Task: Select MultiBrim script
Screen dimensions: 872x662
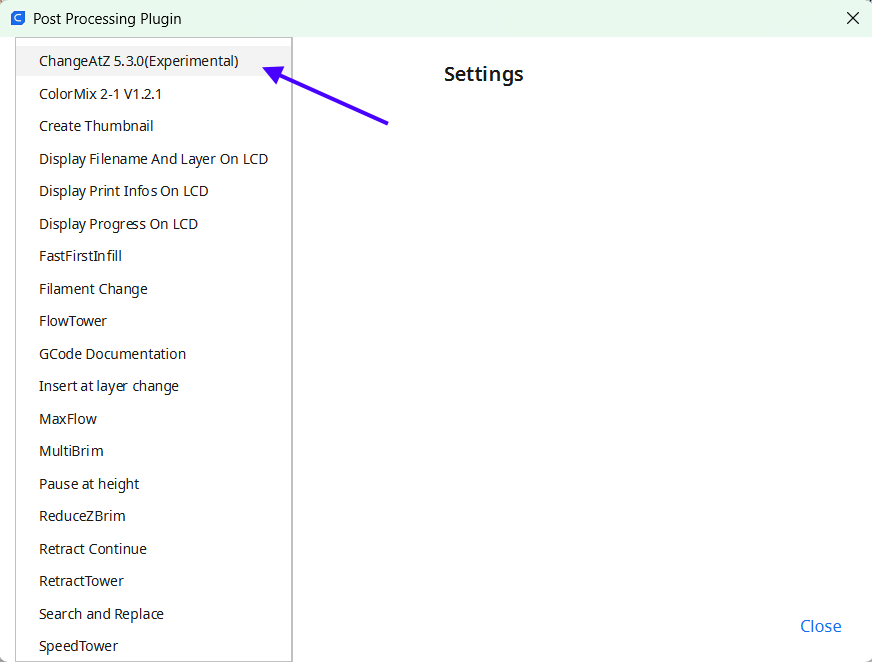Action: pyautogui.click(x=153, y=451)
